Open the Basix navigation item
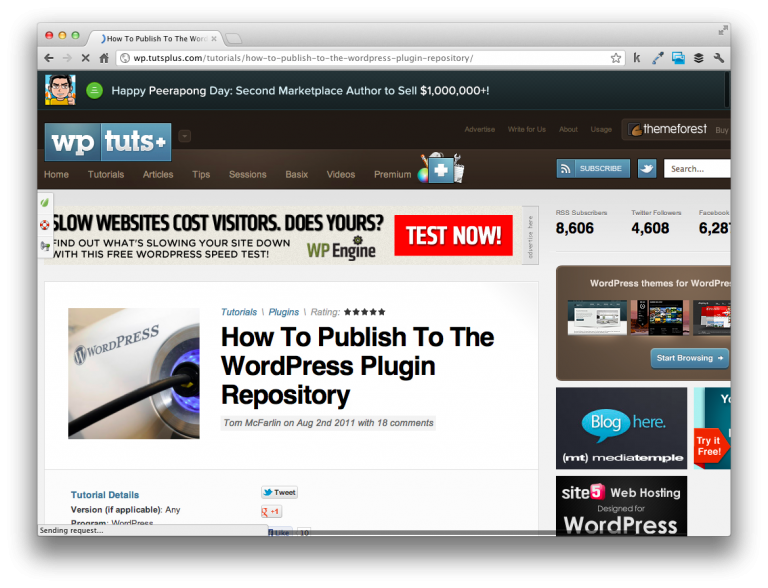The image size is (768, 588). click(x=296, y=174)
